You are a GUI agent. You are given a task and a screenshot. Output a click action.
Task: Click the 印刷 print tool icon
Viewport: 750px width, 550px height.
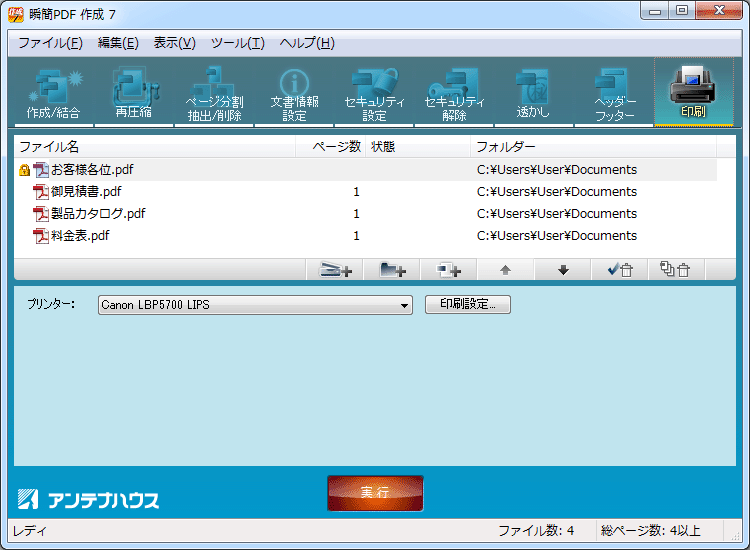[693, 92]
